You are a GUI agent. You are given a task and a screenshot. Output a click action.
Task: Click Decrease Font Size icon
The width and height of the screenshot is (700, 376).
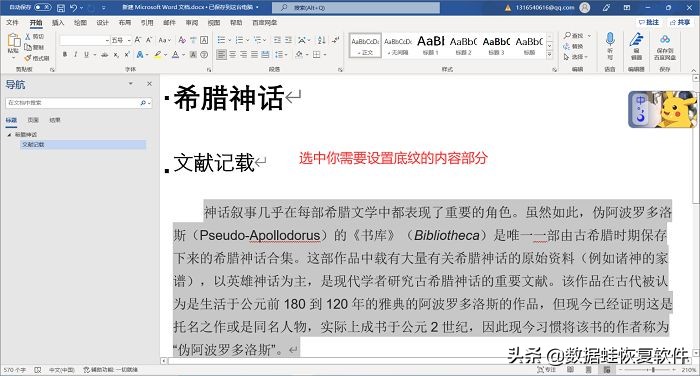(149, 40)
